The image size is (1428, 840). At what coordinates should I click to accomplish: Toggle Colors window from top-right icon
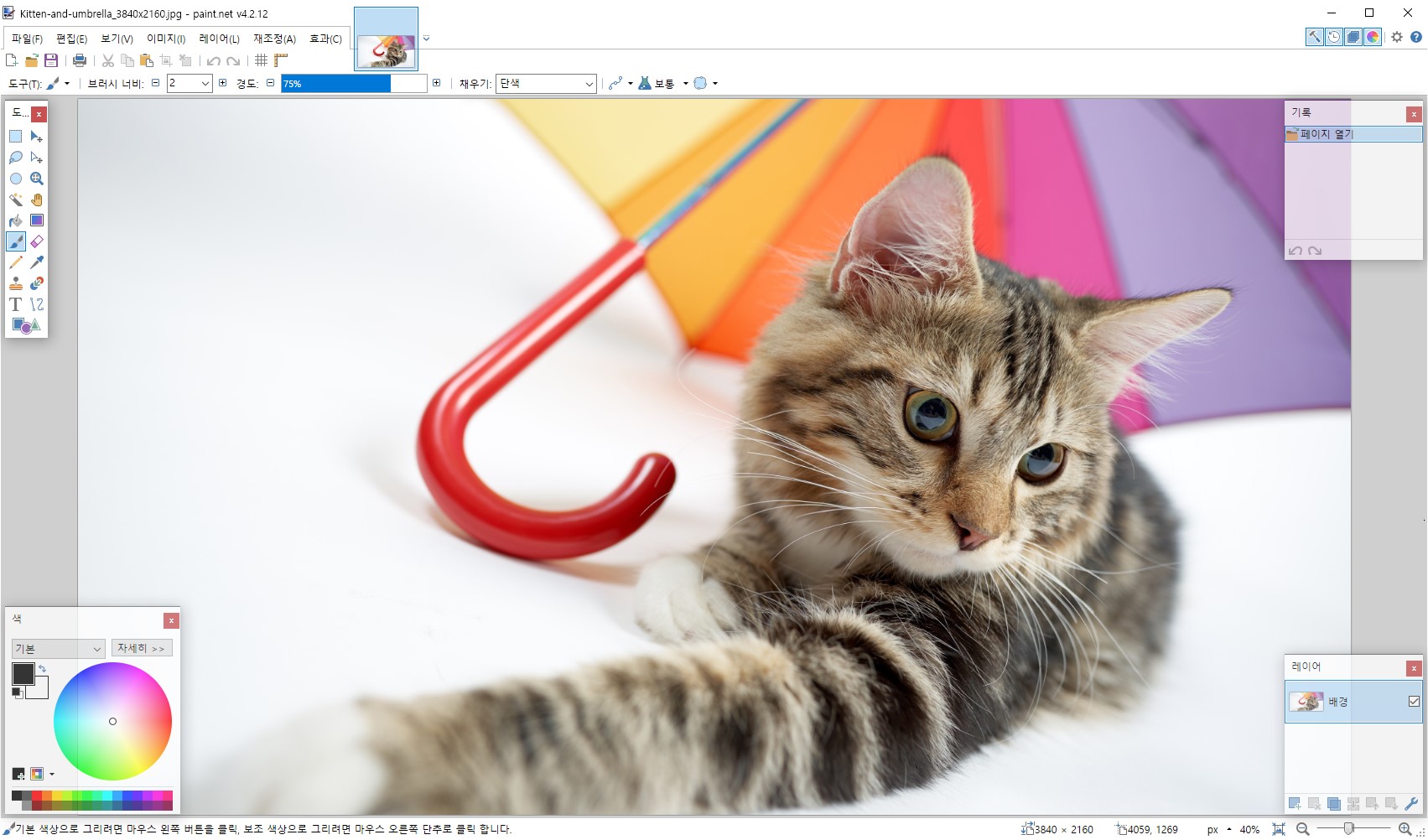[1373, 37]
